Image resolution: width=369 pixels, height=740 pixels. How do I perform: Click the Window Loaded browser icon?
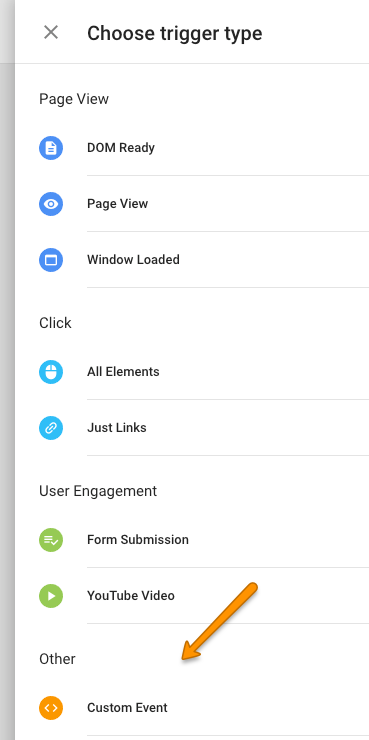[51, 260]
